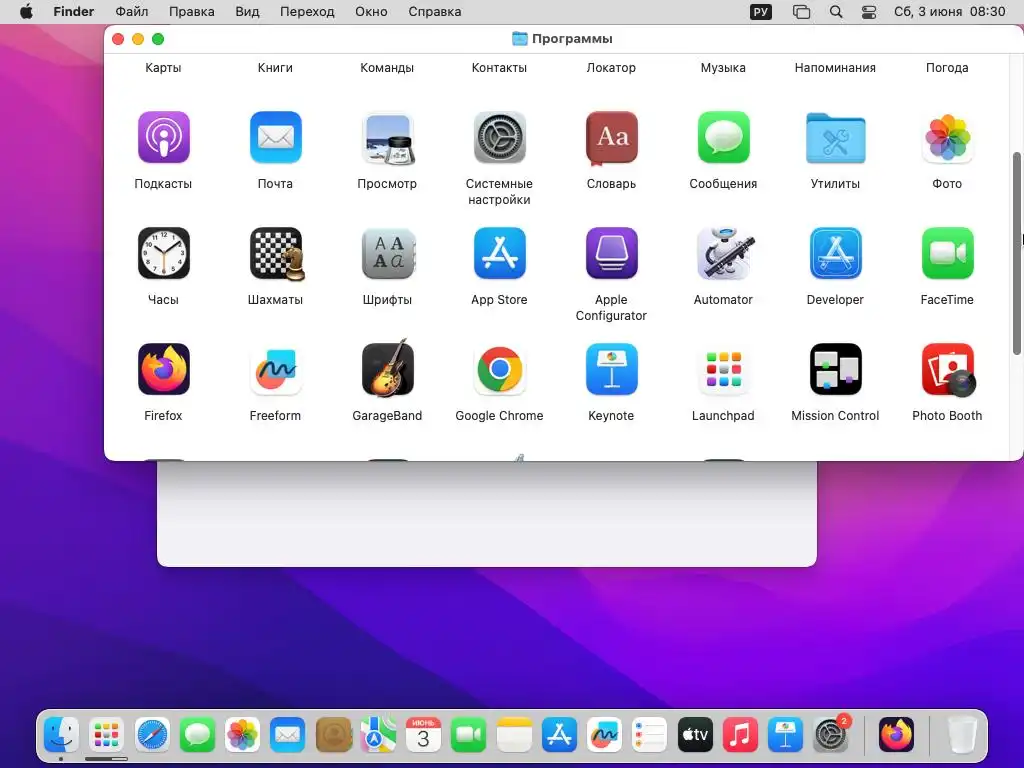Open the Файл menu
This screenshot has width=1024, height=768.
[x=132, y=12]
